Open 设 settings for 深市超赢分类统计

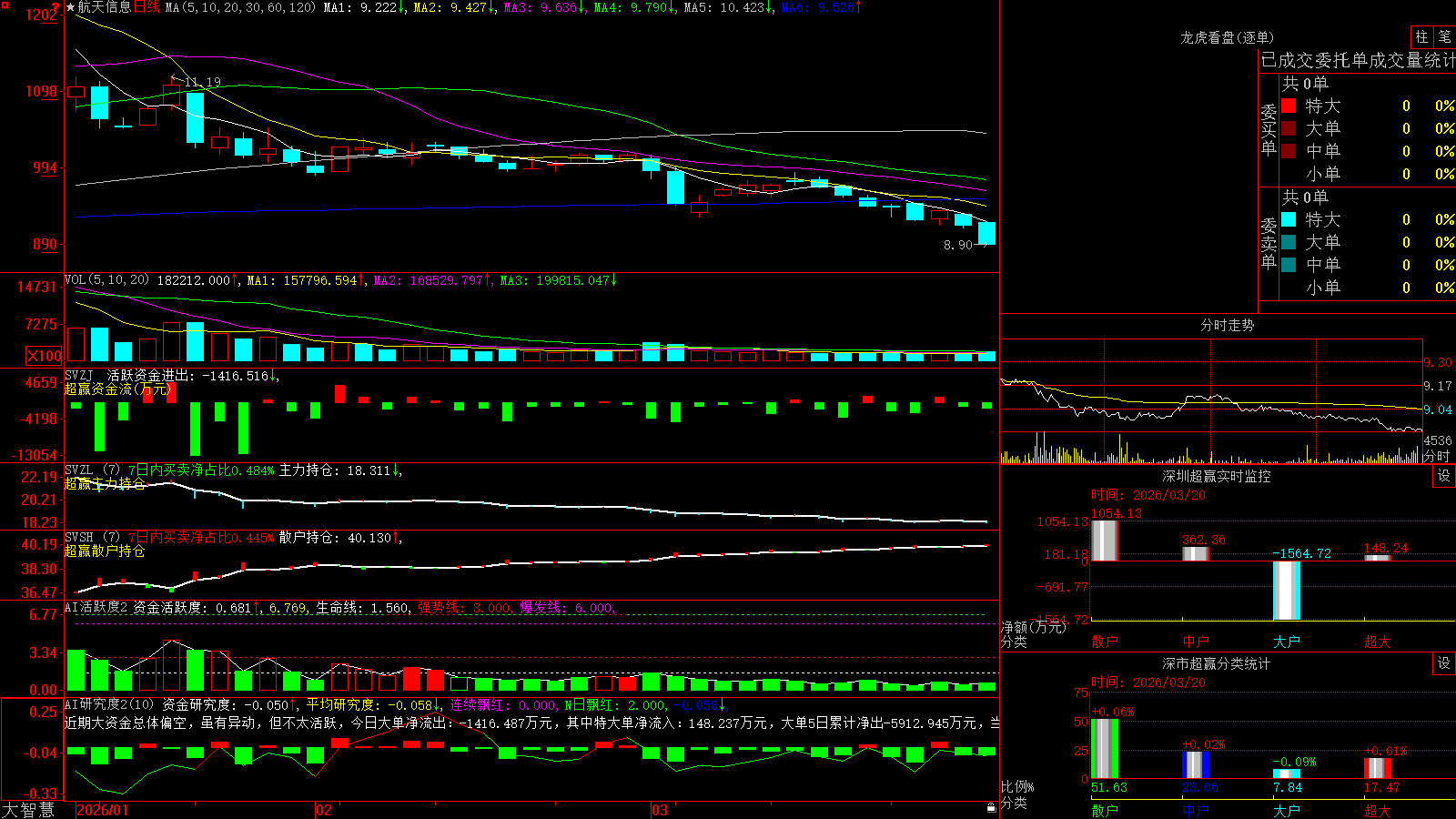tap(1444, 664)
